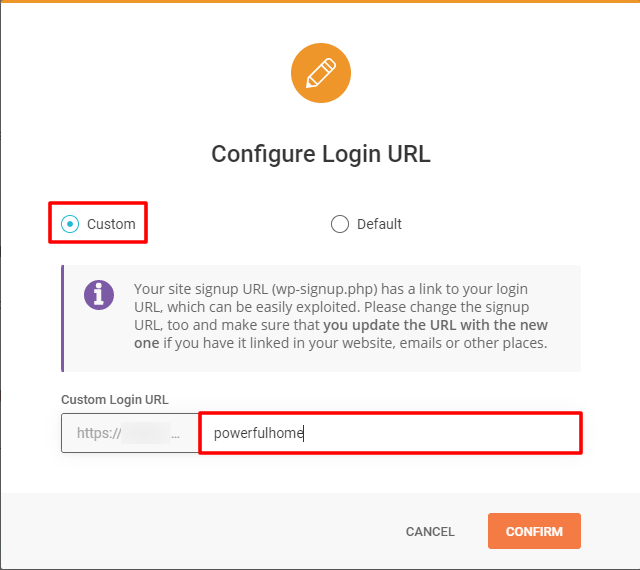The image size is (640, 570).
Task: Confirm the new login URL
Action: point(534,531)
